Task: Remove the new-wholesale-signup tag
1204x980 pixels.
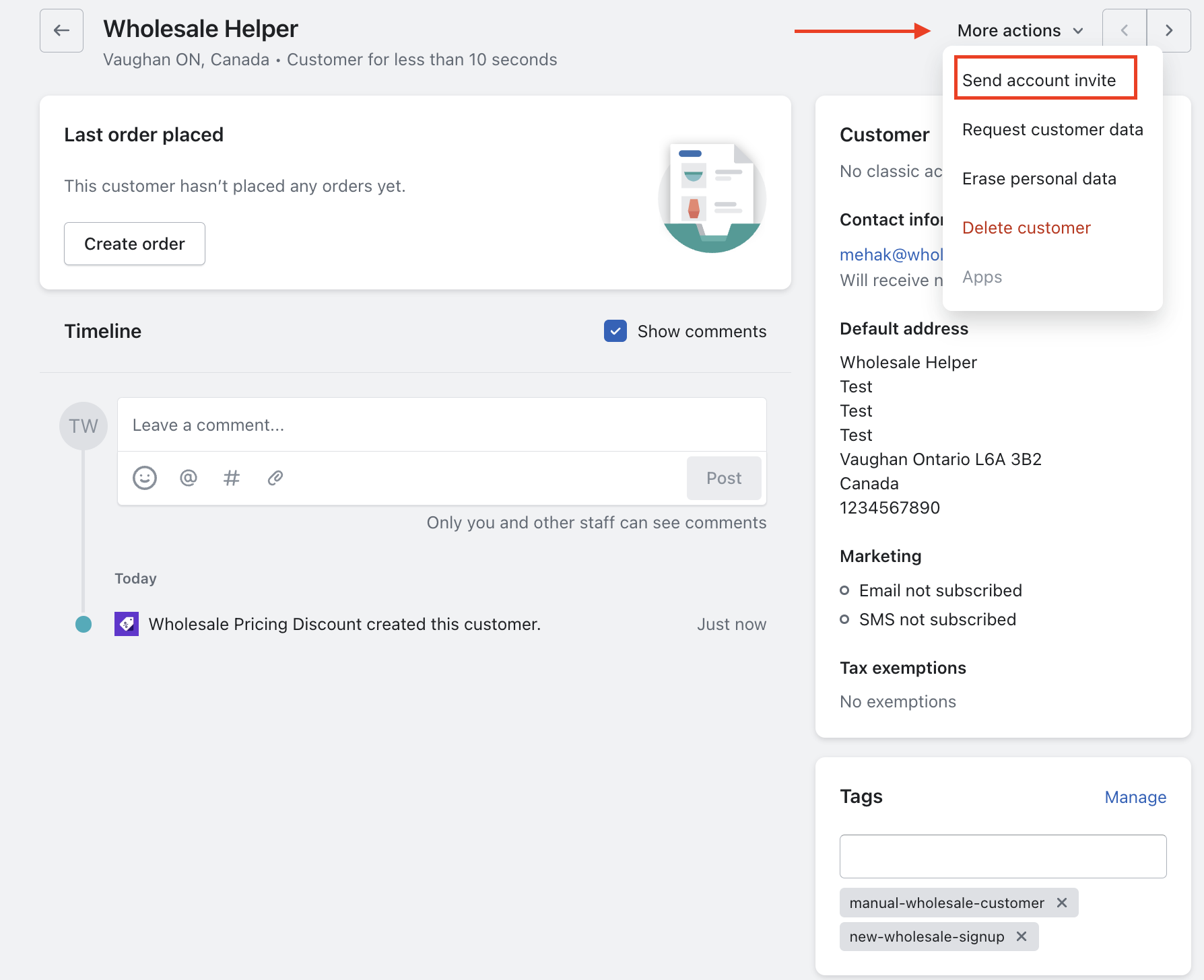Action: (x=1022, y=936)
